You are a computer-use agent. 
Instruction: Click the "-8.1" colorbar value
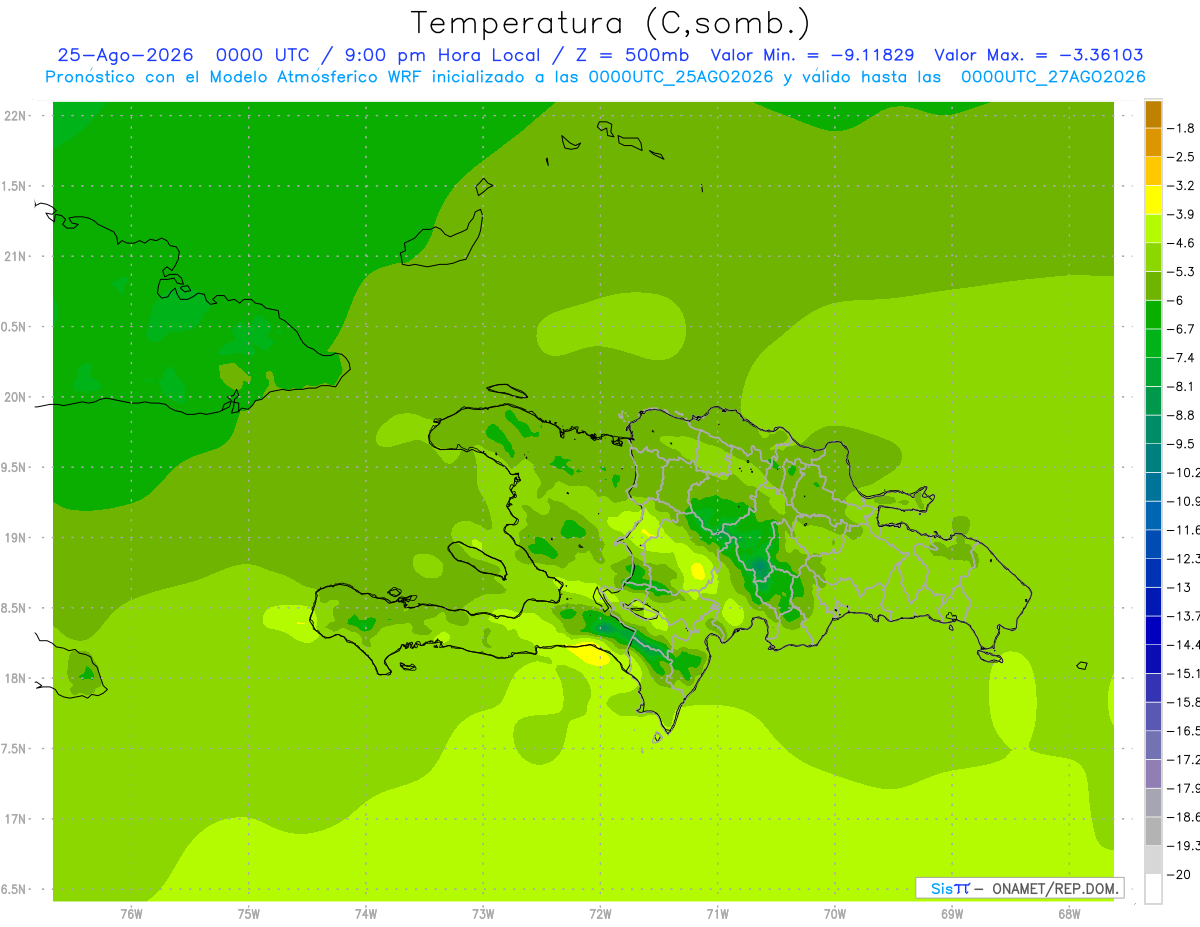[x=1181, y=386]
